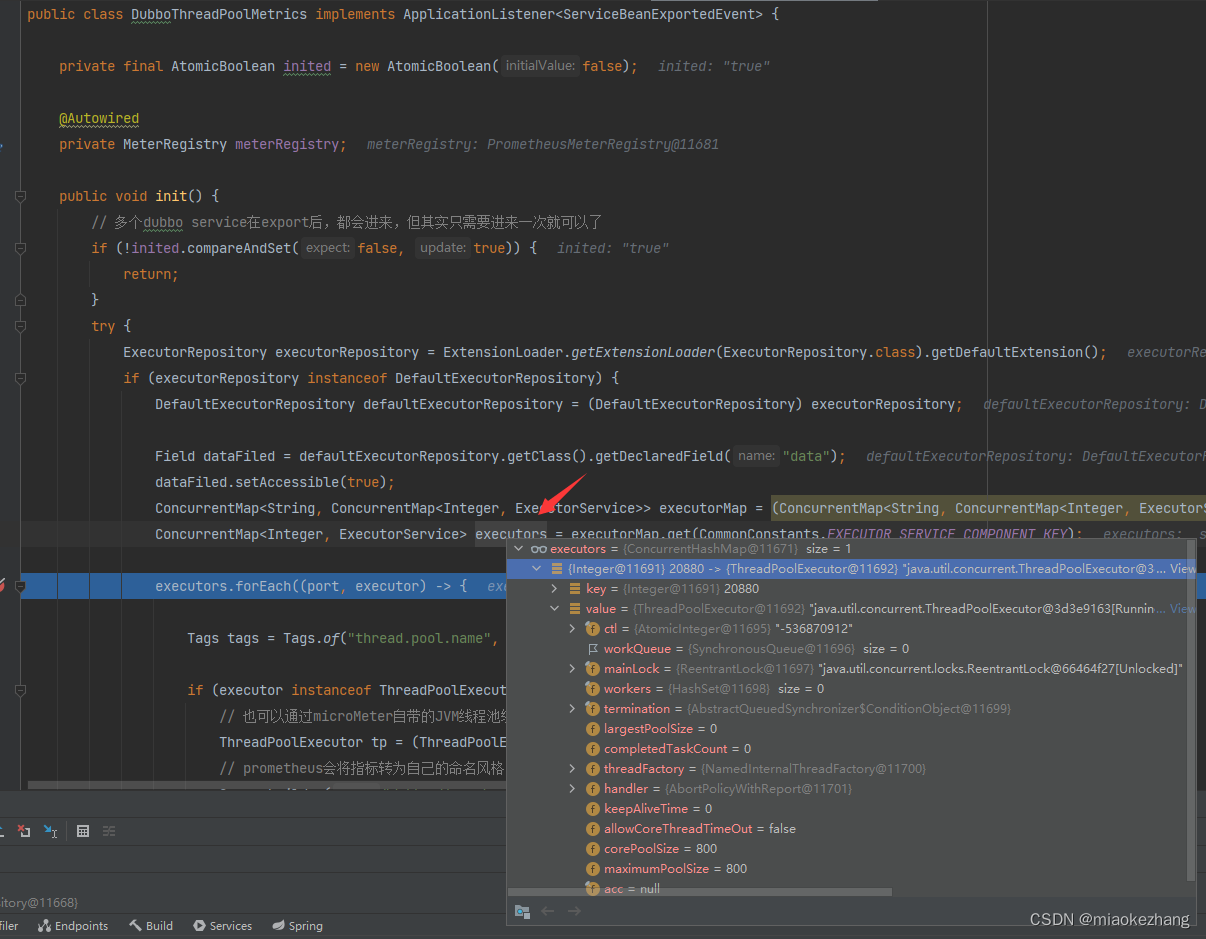Click the Spring leaf icon in bottom bar
The height and width of the screenshot is (939, 1206).
[279, 926]
